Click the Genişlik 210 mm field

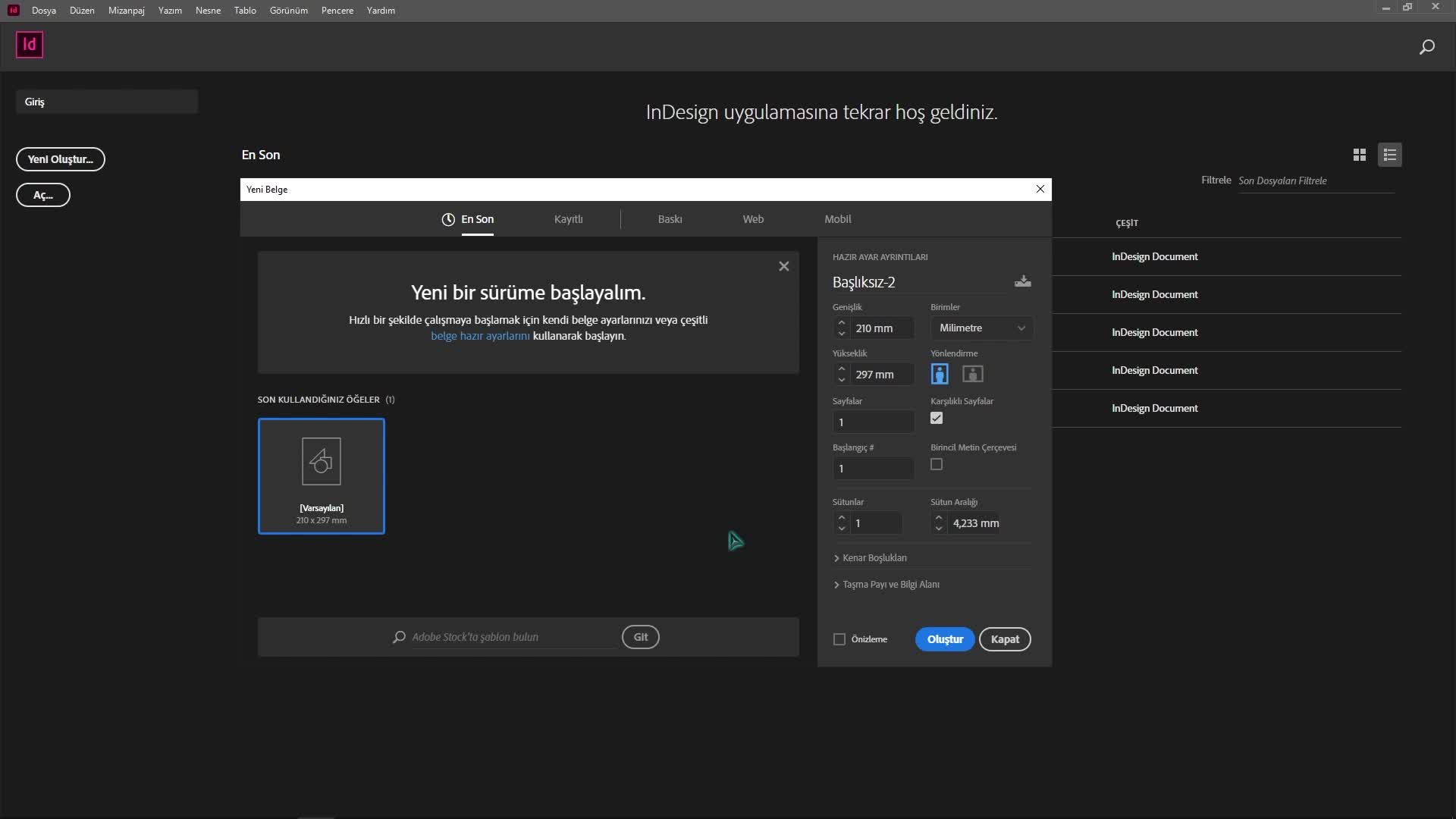coord(882,328)
